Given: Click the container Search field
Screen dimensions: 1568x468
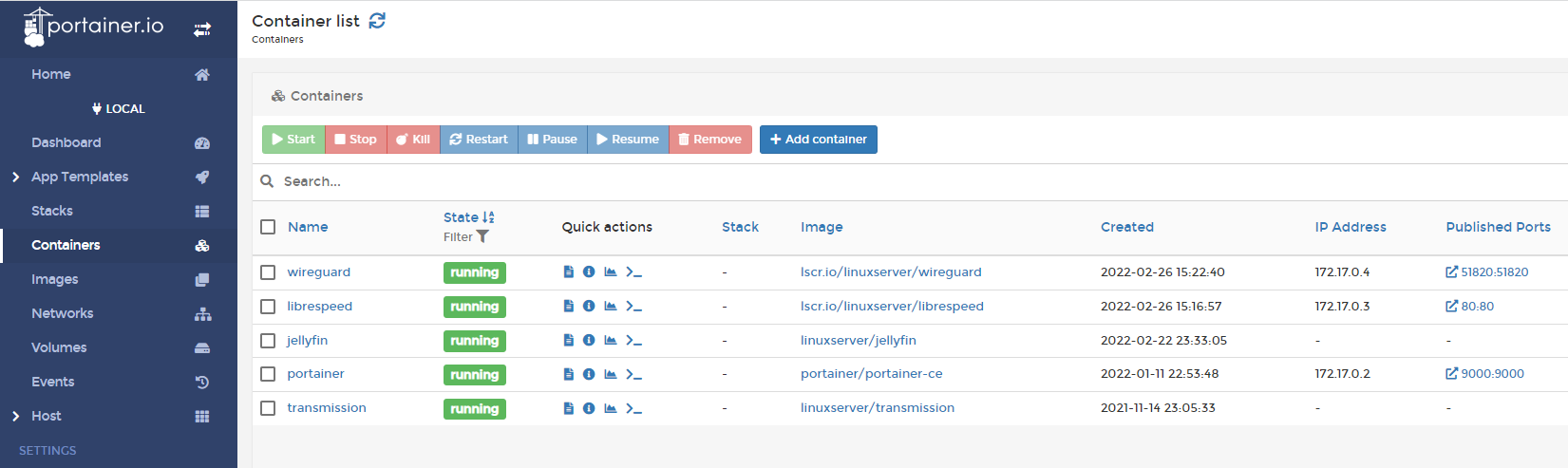Looking at the screenshot, I should [910, 181].
